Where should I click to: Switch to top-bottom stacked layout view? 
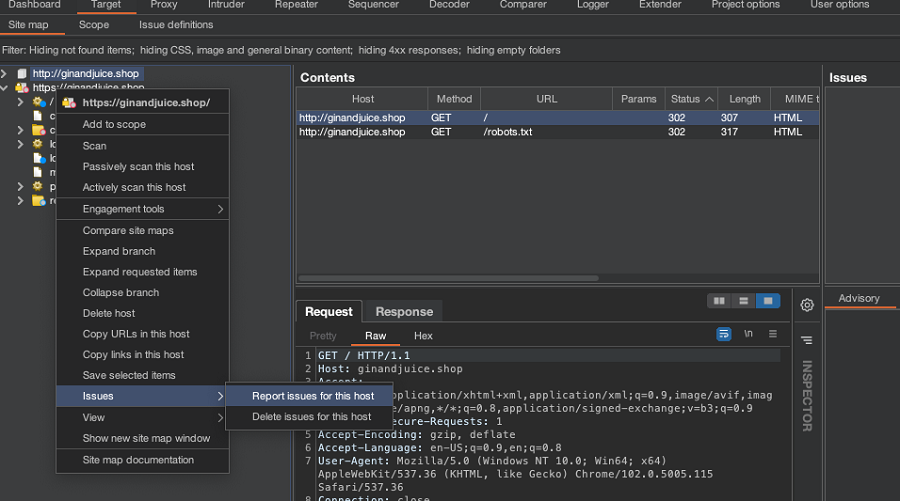[x=743, y=301]
